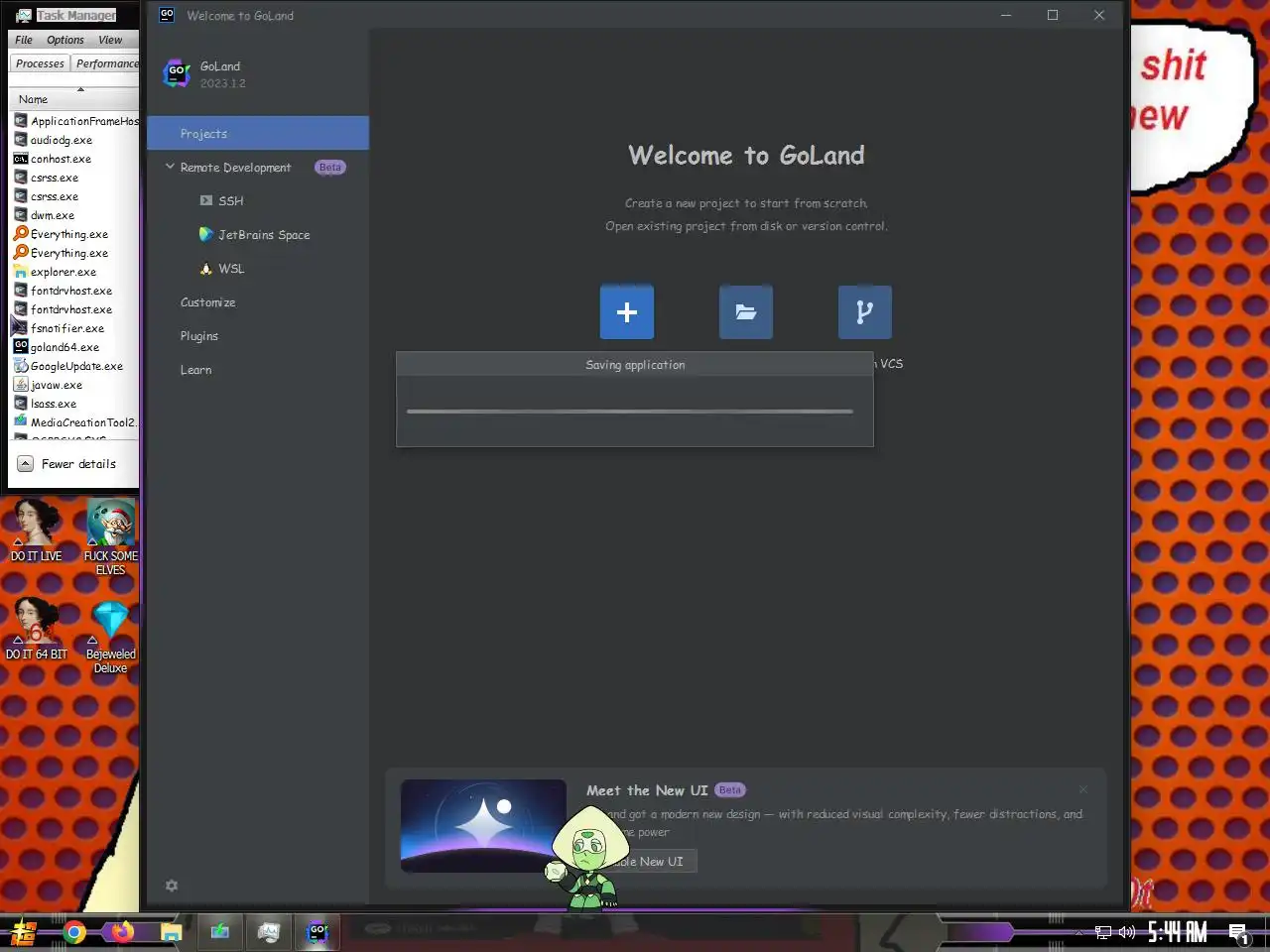Viewport: 1270px width, 952px height.
Task: Collapse Task Manager with Fewer details arrow
Action: tap(26, 464)
